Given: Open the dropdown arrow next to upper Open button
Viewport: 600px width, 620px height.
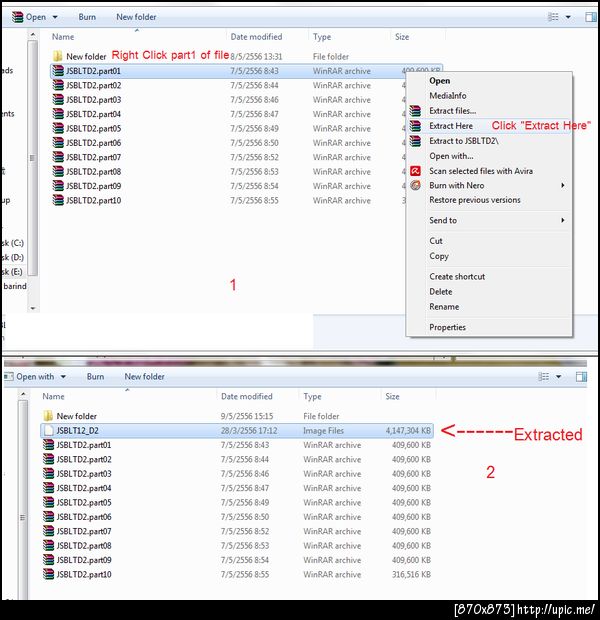Looking at the screenshot, I should pos(55,17).
